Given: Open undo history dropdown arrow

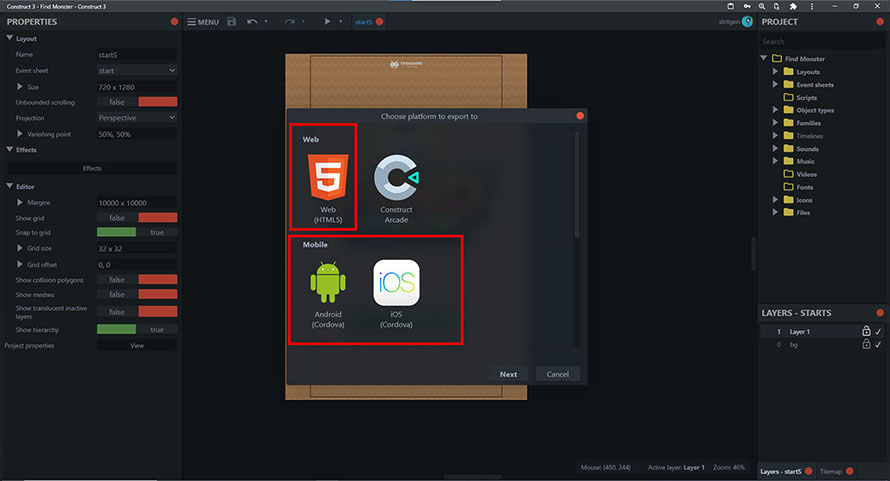Looking at the screenshot, I should pyautogui.click(x=266, y=22).
